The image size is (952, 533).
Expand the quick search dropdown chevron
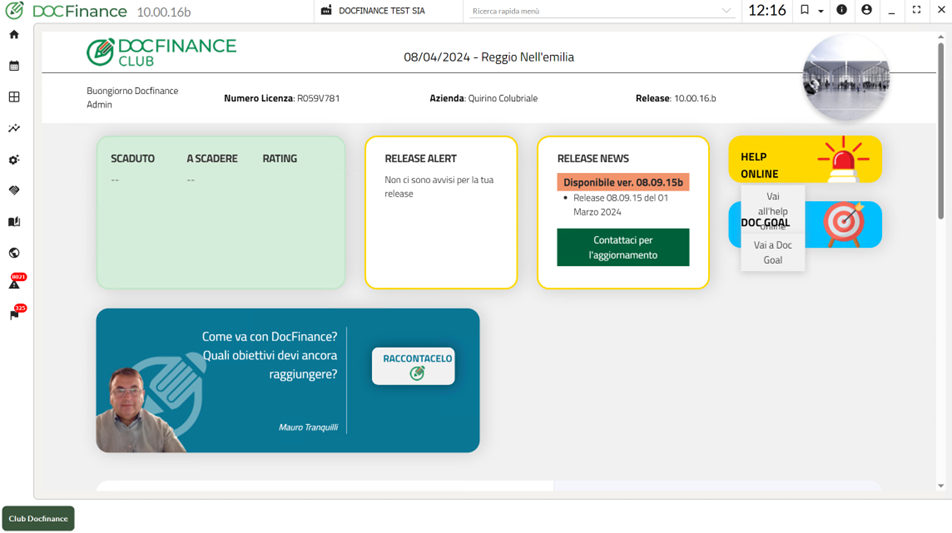pyautogui.click(x=726, y=10)
